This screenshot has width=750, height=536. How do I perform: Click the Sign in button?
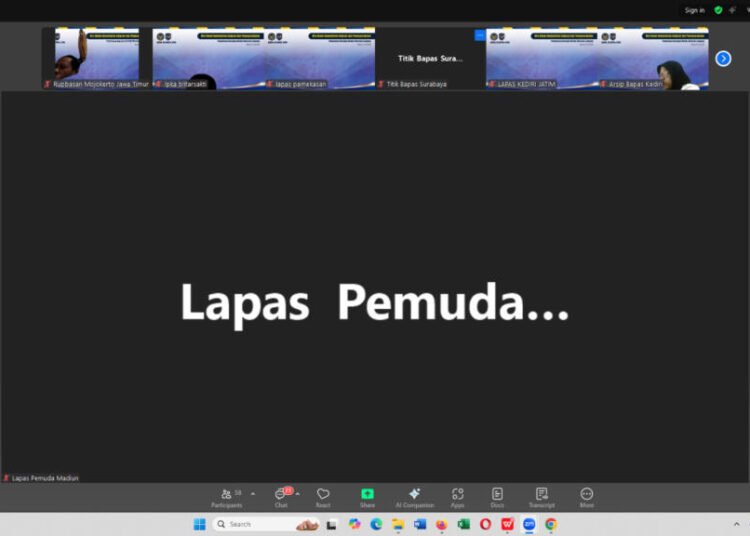point(694,10)
